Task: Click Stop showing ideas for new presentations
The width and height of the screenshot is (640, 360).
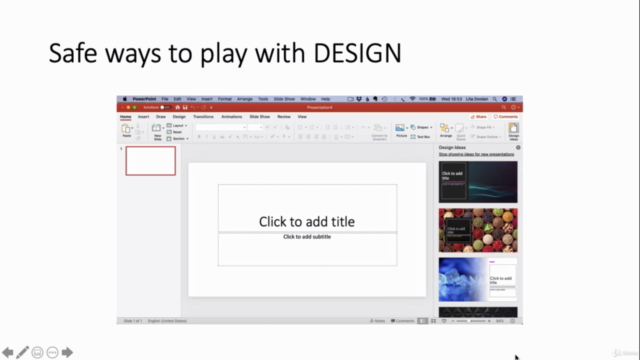Action: 476,154
